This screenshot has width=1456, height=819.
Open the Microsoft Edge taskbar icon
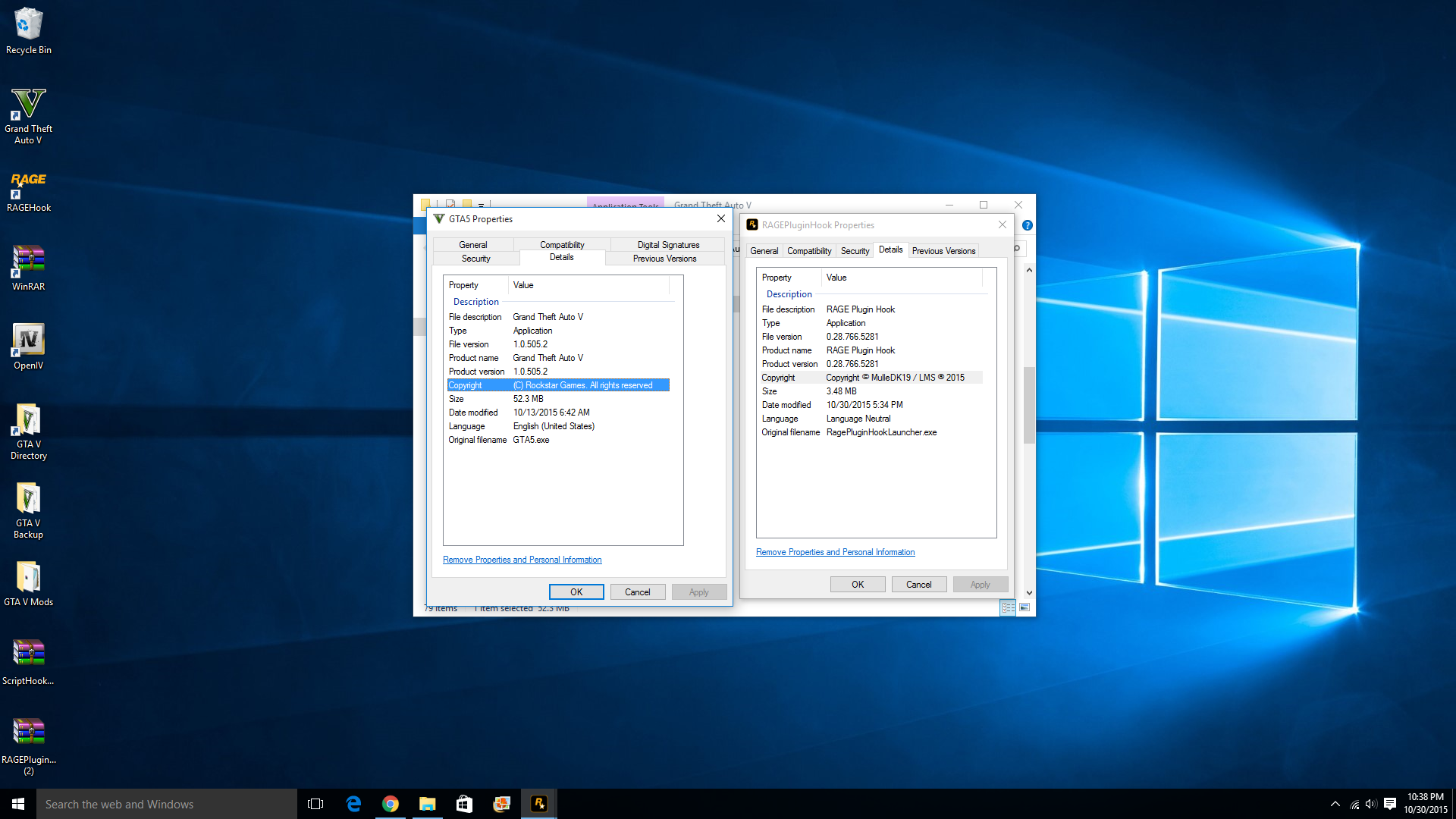[353, 804]
